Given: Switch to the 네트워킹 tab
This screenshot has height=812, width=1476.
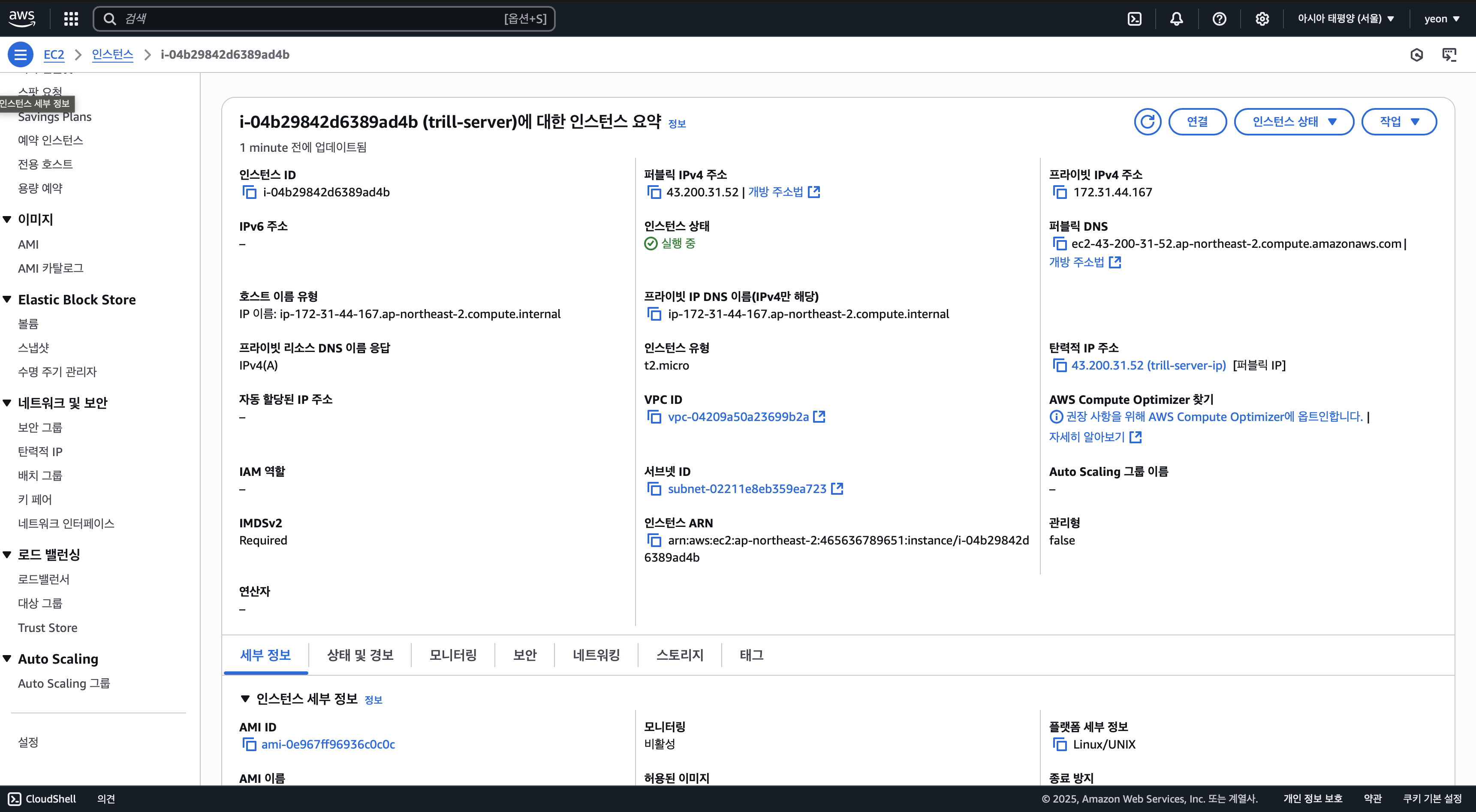Looking at the screenshot, I should (x=596, y=655).
